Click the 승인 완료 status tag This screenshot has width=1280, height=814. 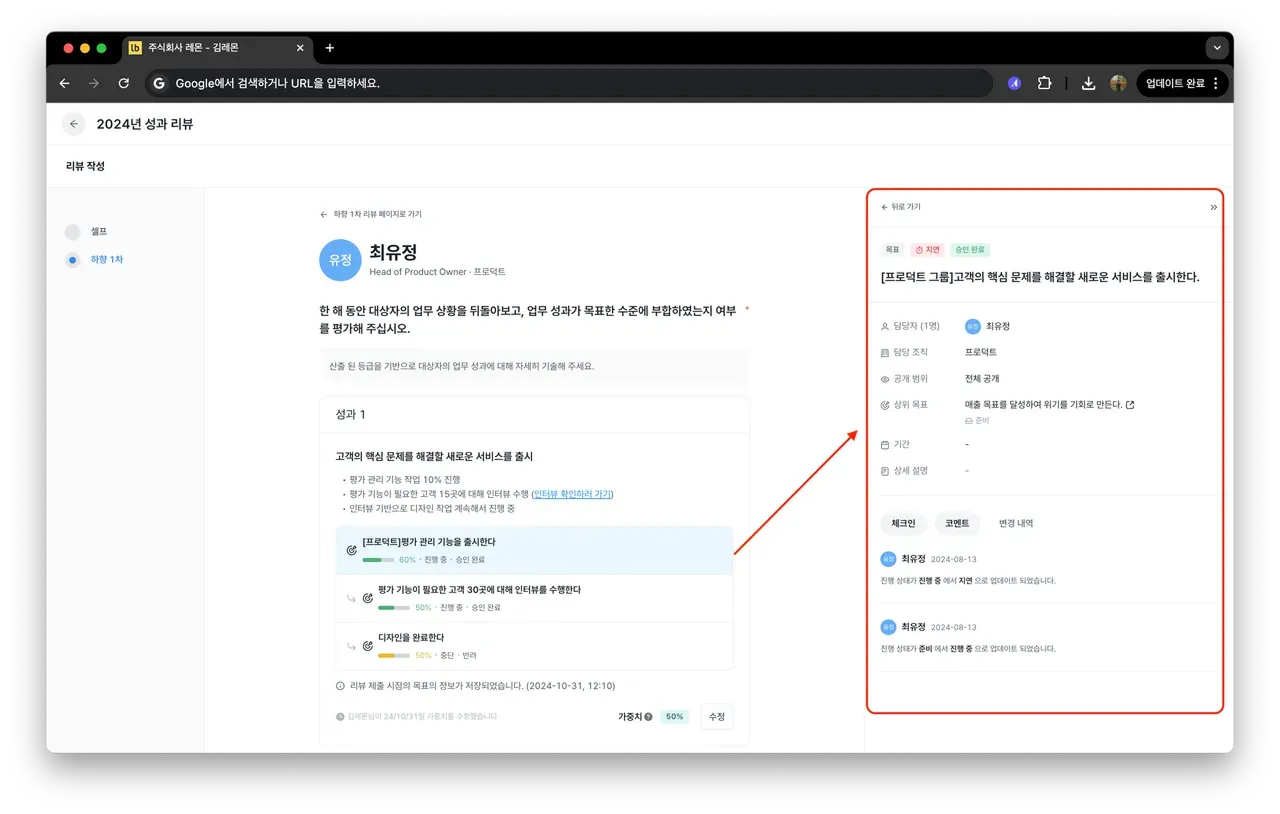click(x=970, y=250)
